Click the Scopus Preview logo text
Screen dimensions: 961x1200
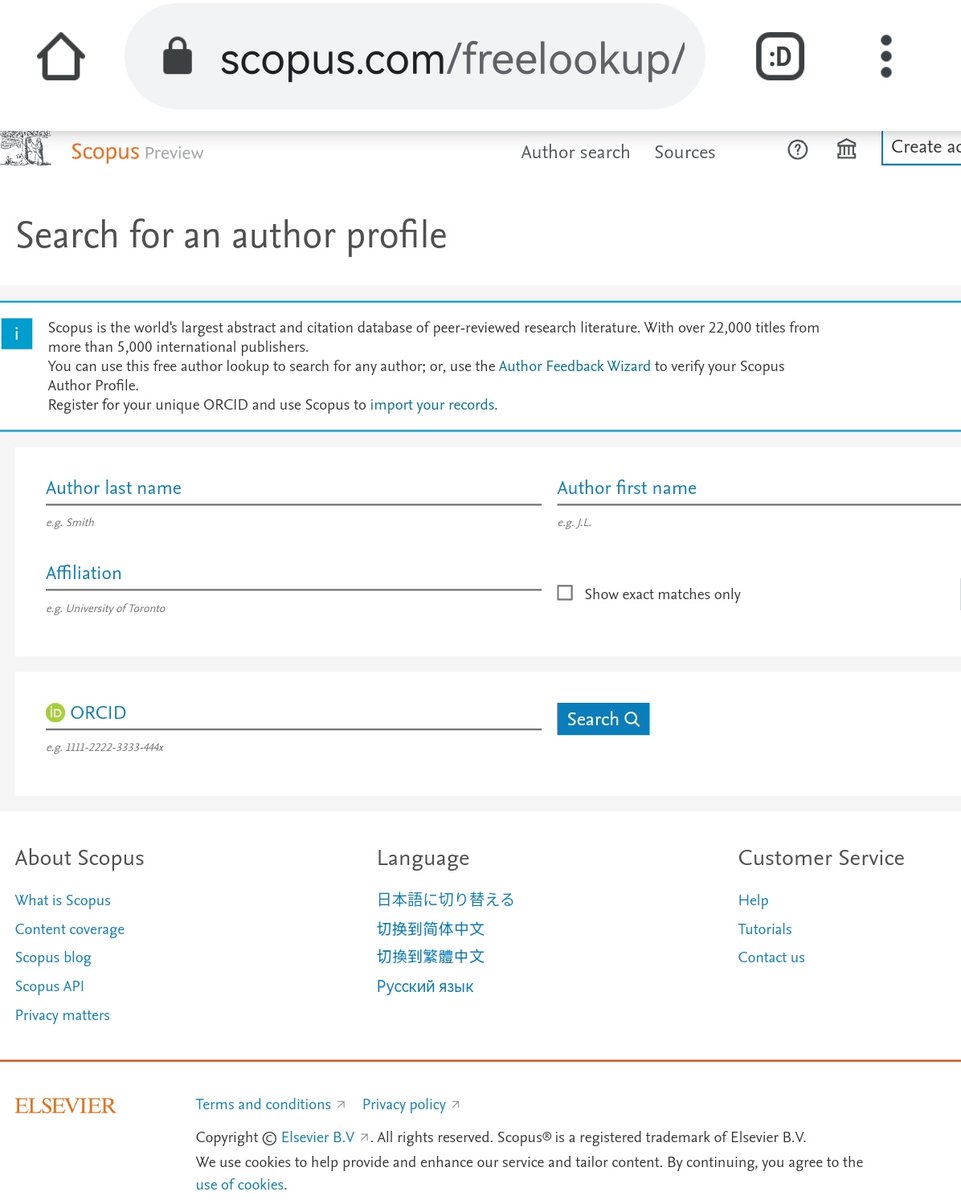point(137,152)
